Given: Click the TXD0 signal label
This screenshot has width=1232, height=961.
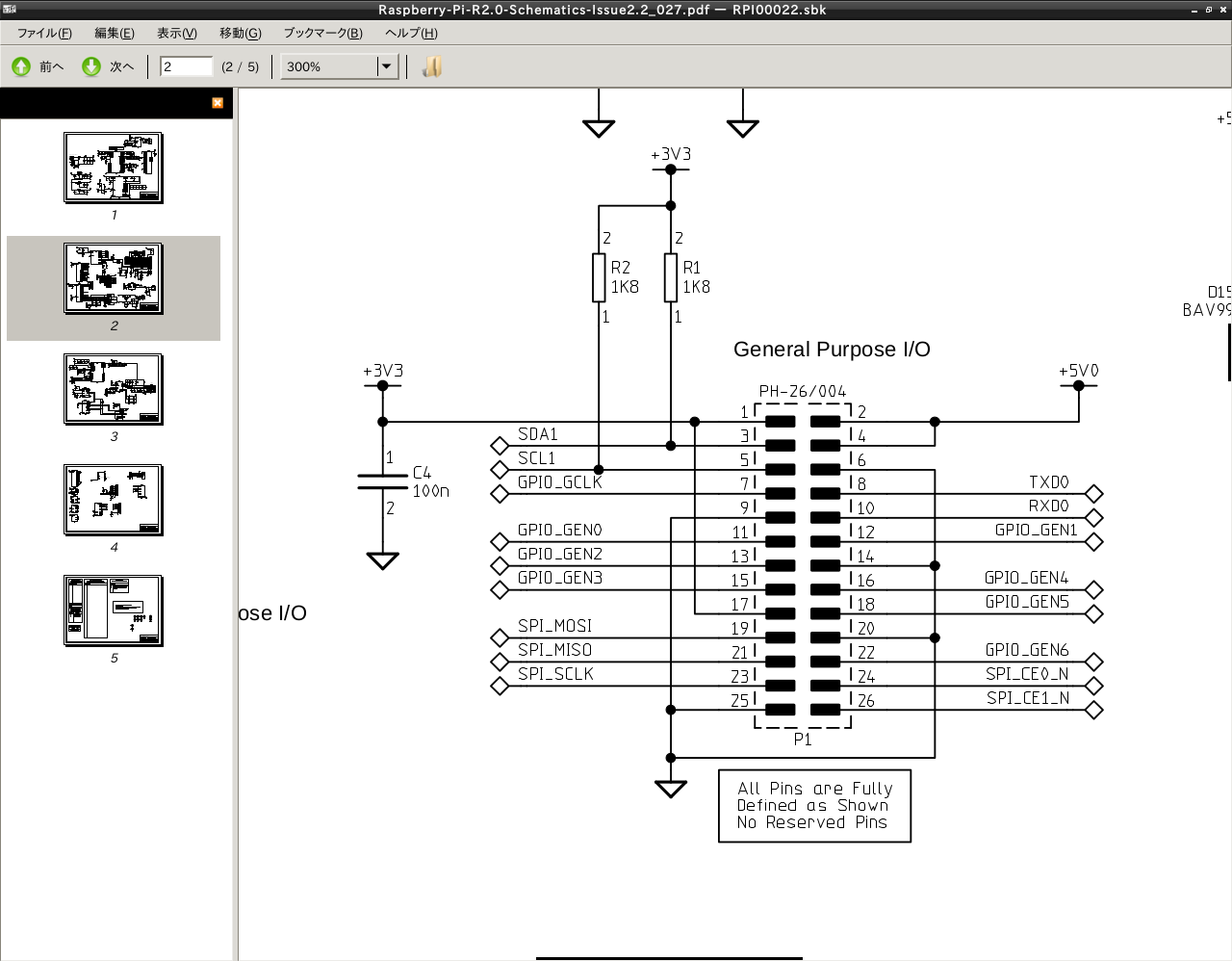Looking at the screenshot, I should tap(1049, 482).
